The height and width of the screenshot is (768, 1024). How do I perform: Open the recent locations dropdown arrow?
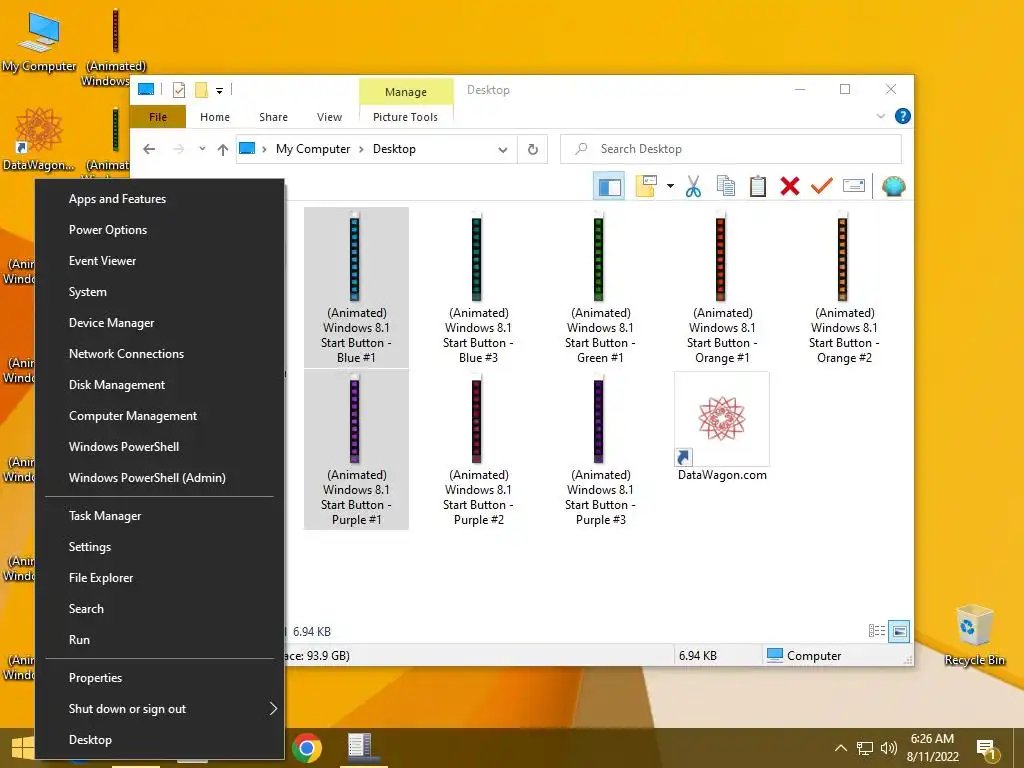202,149
